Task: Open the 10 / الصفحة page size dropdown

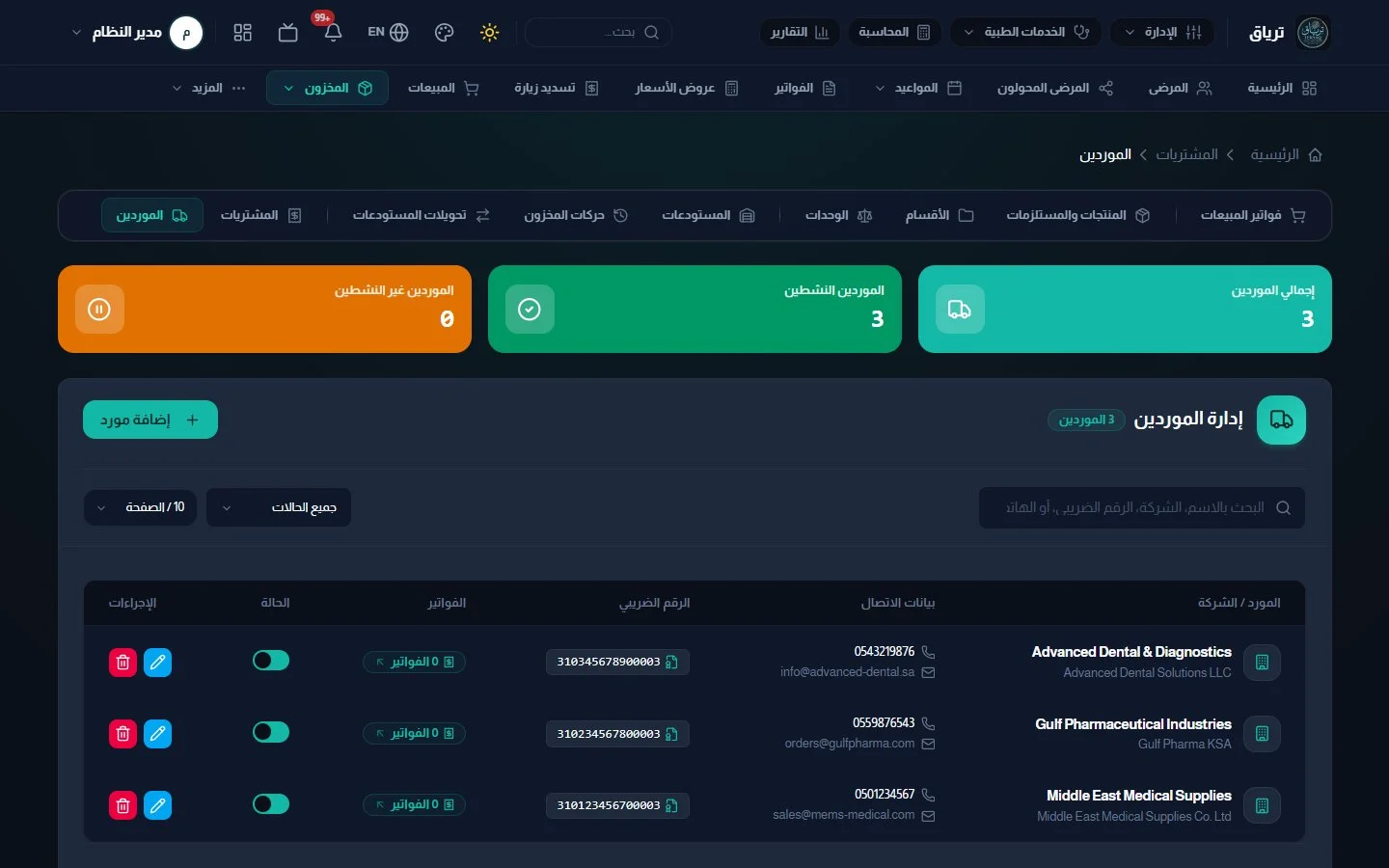Action: click(x=141, y=507)
